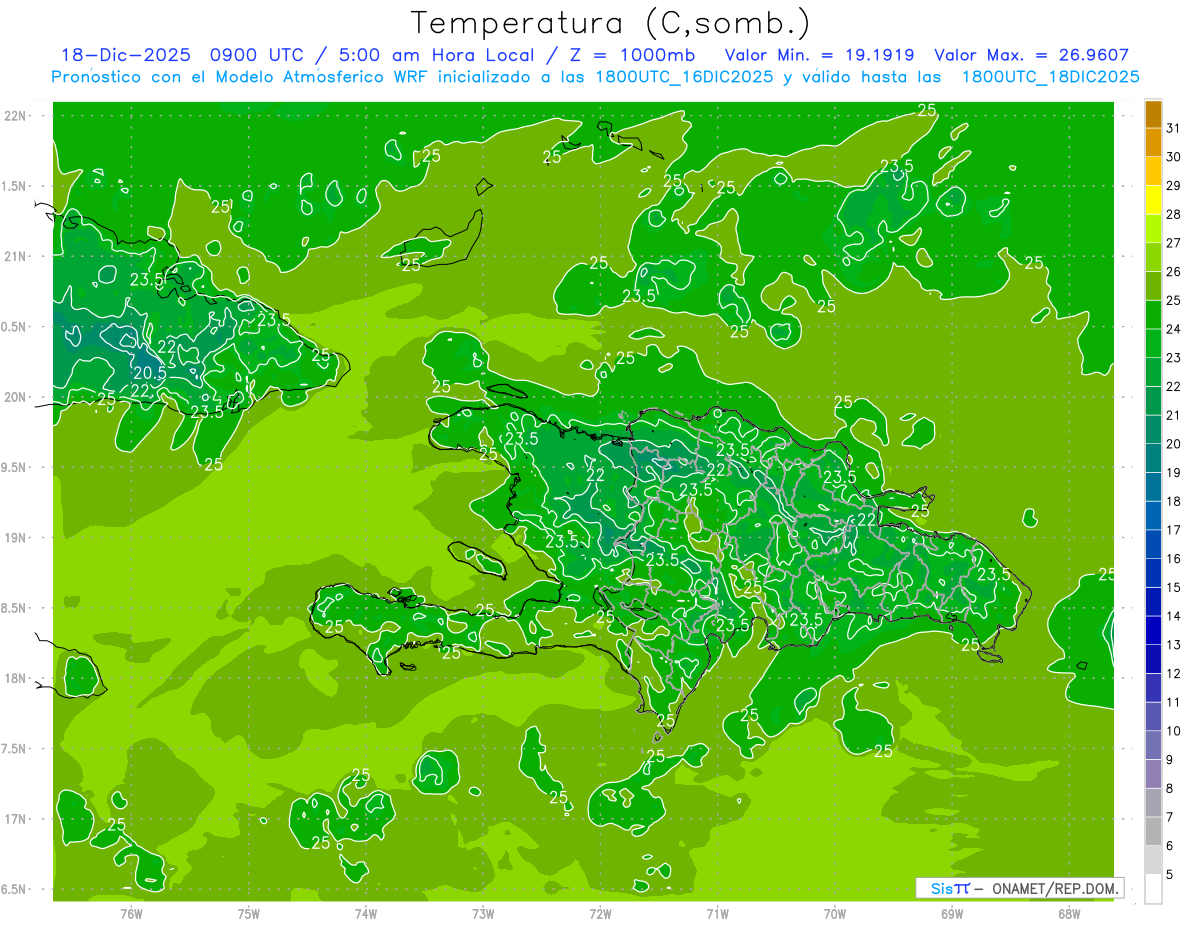Click the "9.5N" latitude axis label

(x=15, y=467)
